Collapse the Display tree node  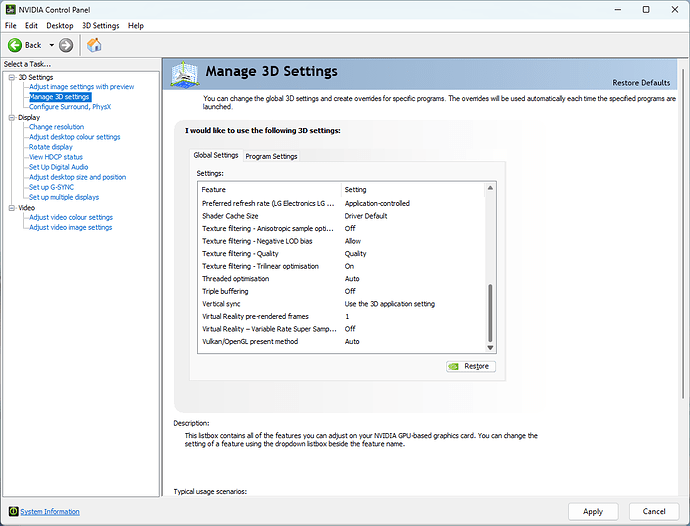(9, 117)
